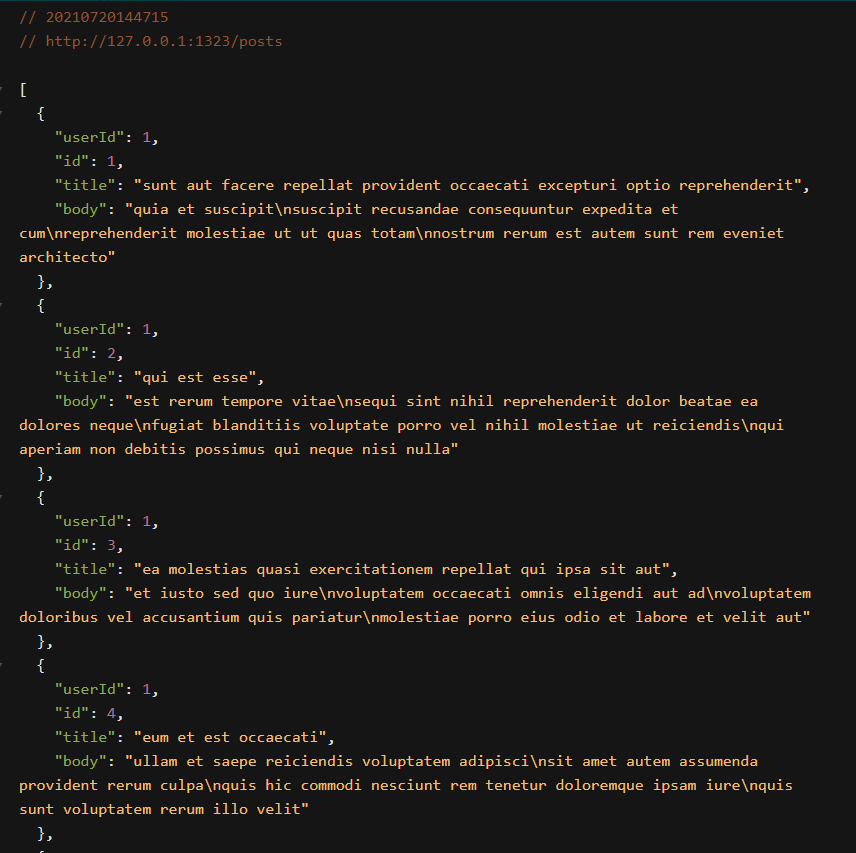The image size is (856, 853).
Task: Collapse the object with id 4
Action: click(2, 666)
